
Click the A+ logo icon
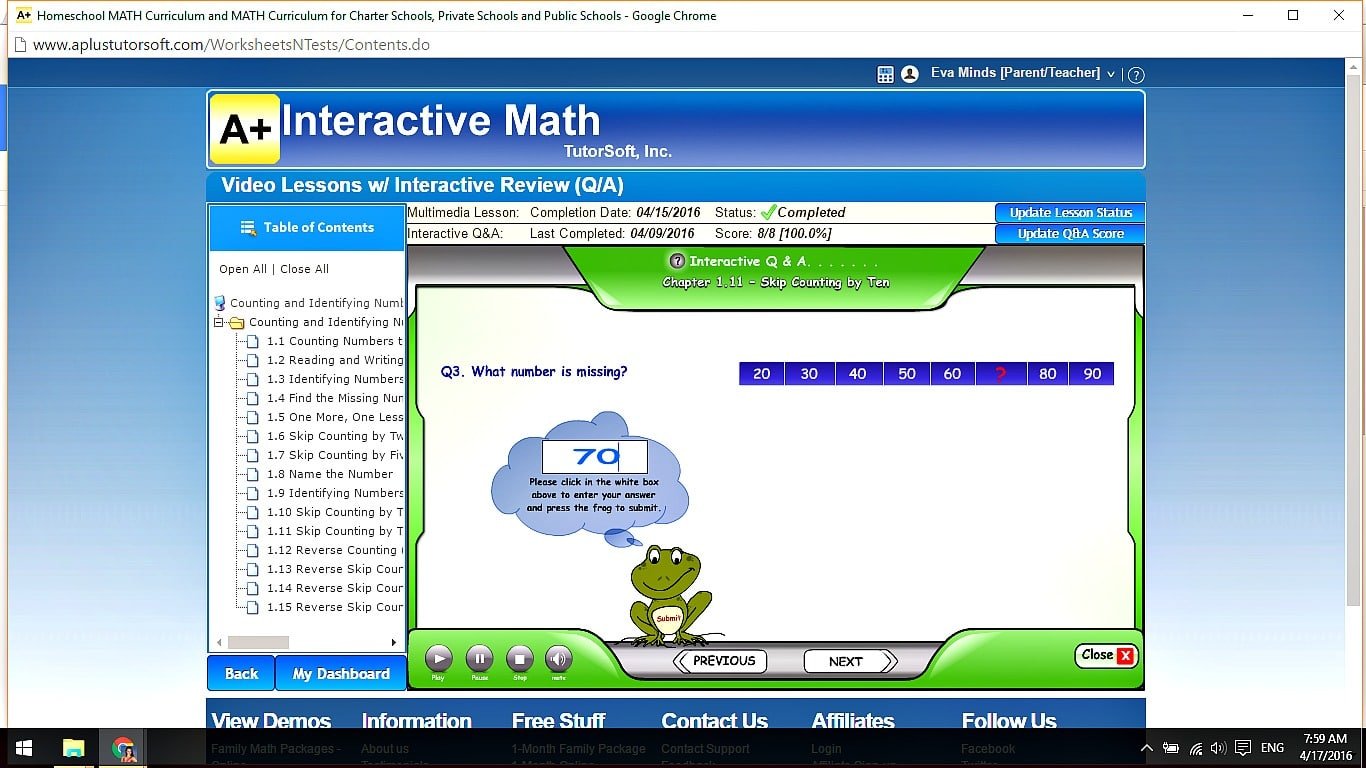click(245, 129)
